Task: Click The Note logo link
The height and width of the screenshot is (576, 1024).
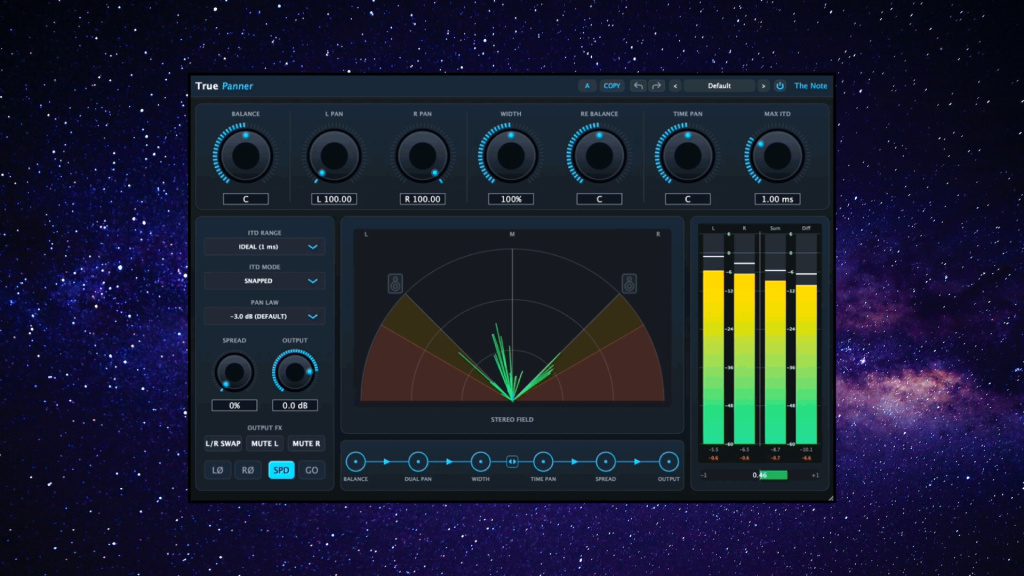Action: (810, 86)
